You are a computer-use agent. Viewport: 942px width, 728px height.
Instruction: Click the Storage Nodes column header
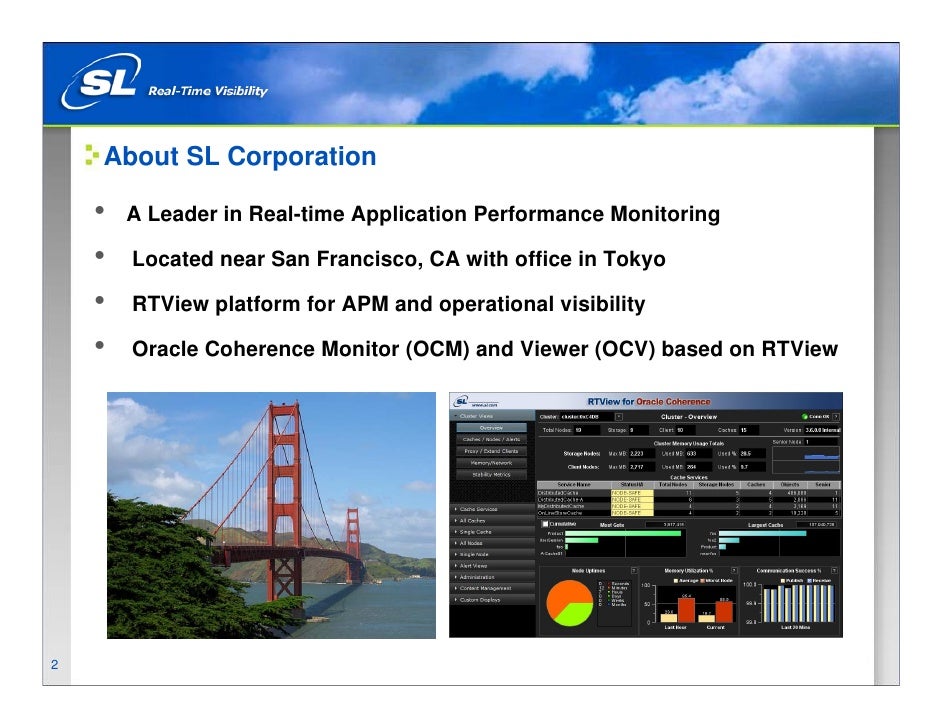point(716,484)
